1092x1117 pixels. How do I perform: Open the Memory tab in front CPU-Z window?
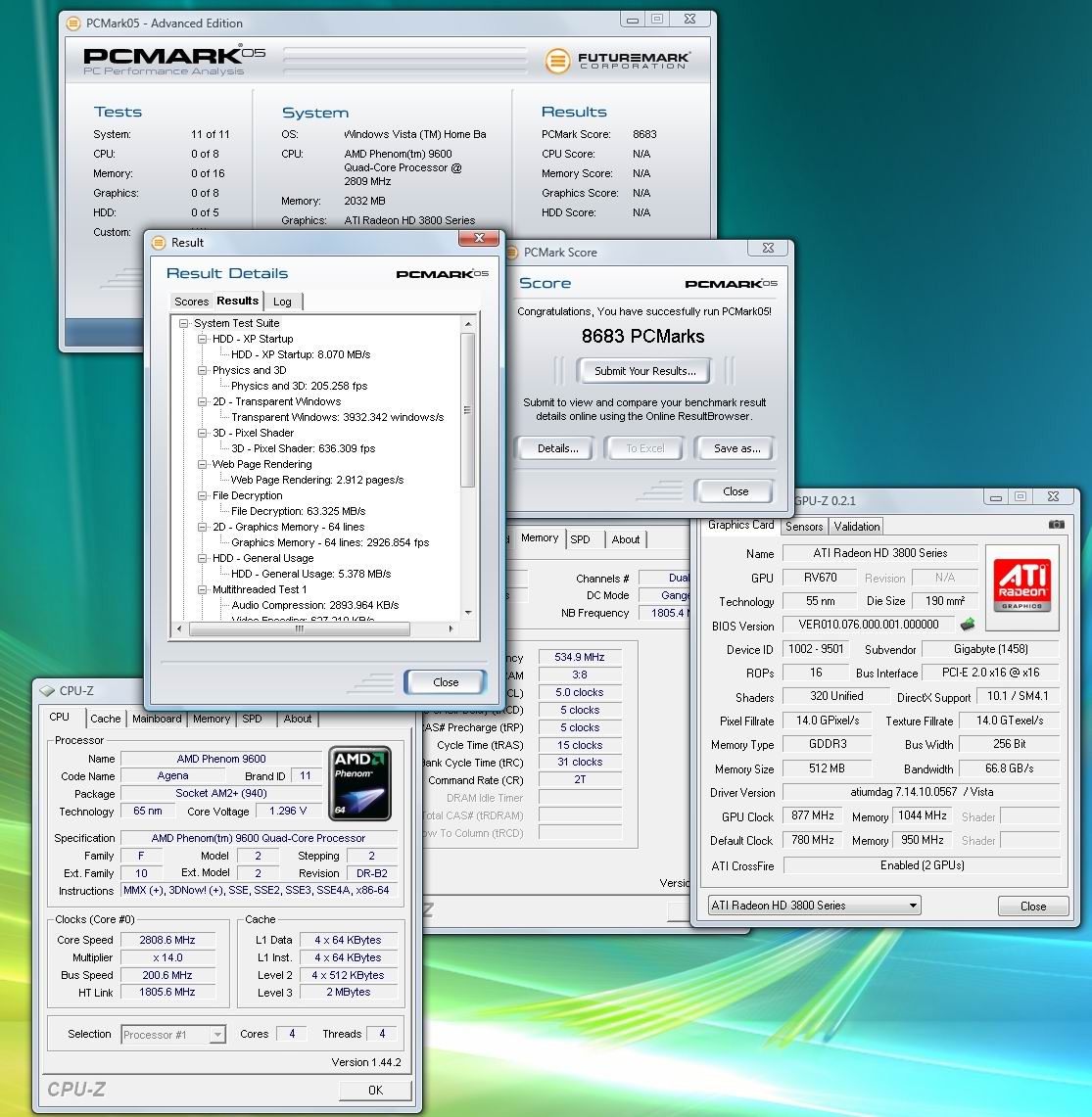[212, 719]
